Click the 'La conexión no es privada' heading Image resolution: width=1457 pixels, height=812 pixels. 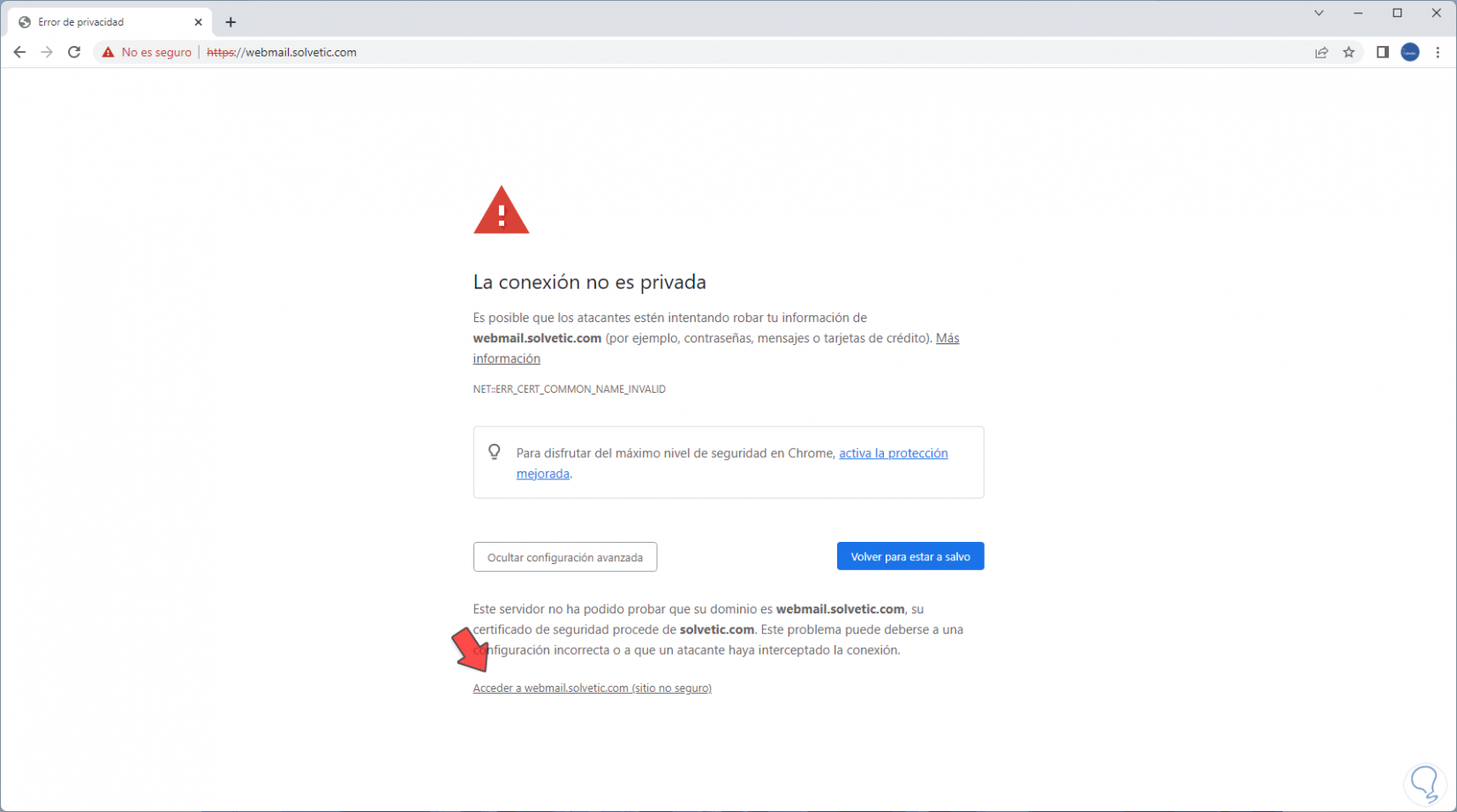point(590,282)
